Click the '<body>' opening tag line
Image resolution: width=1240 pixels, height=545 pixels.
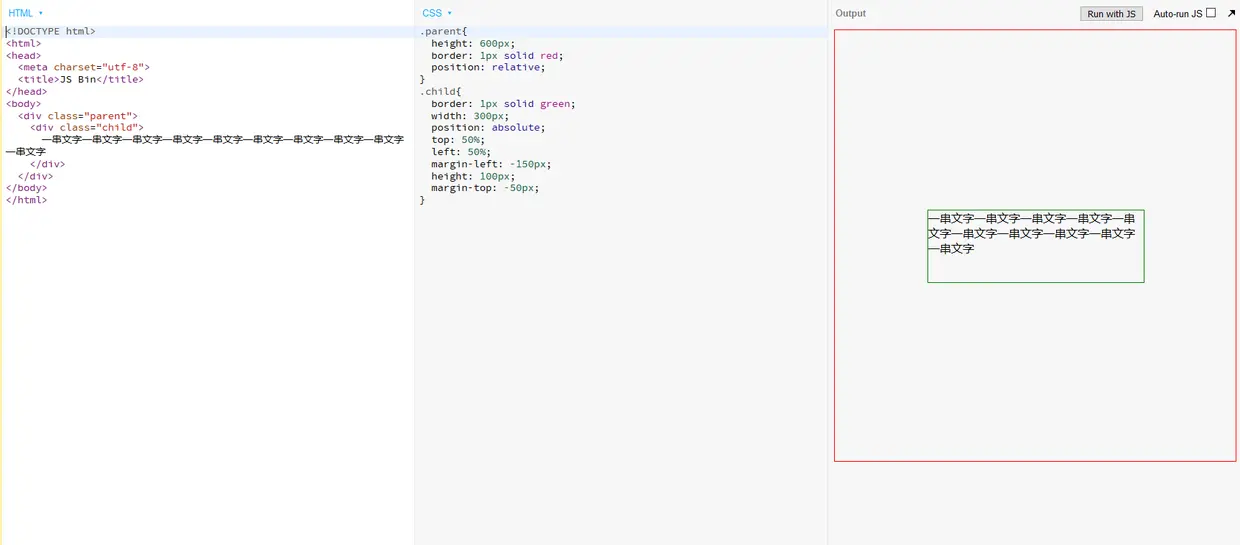pyautogui.click(x=24, y=104)
